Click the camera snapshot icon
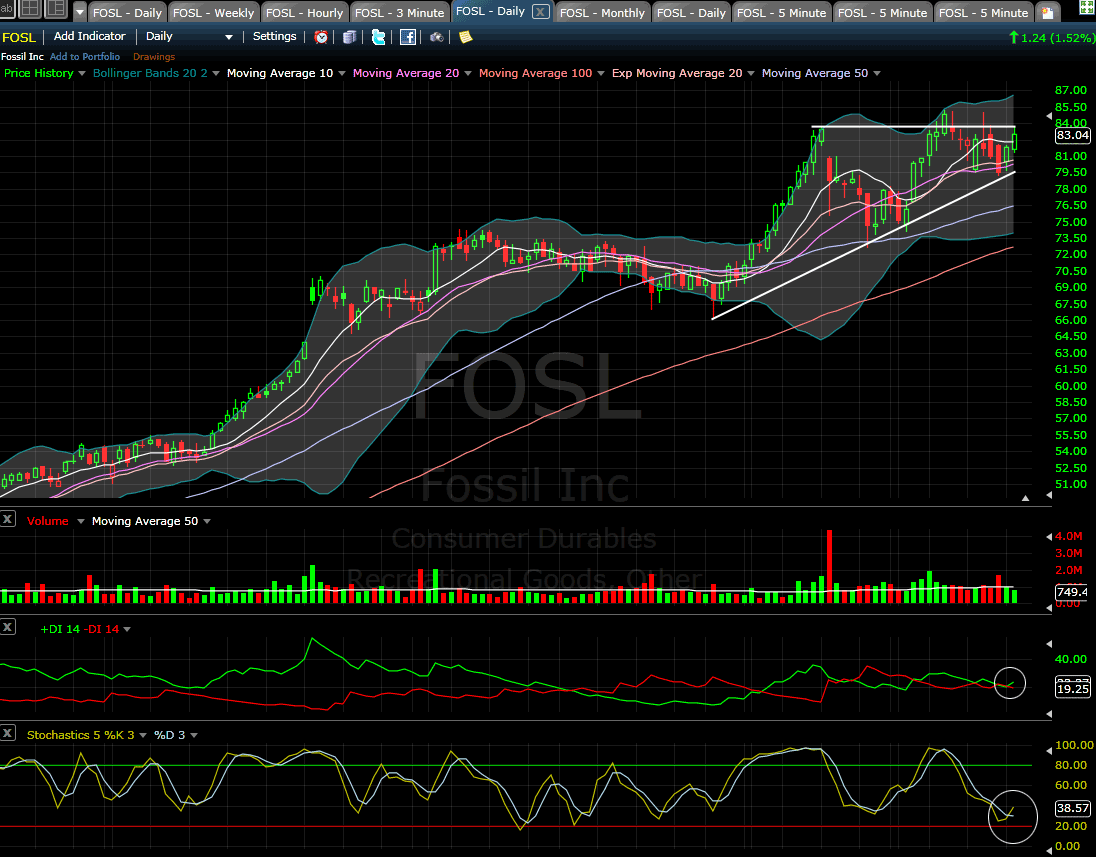This screenshot has width=1096, height=857. coord(436,37)
